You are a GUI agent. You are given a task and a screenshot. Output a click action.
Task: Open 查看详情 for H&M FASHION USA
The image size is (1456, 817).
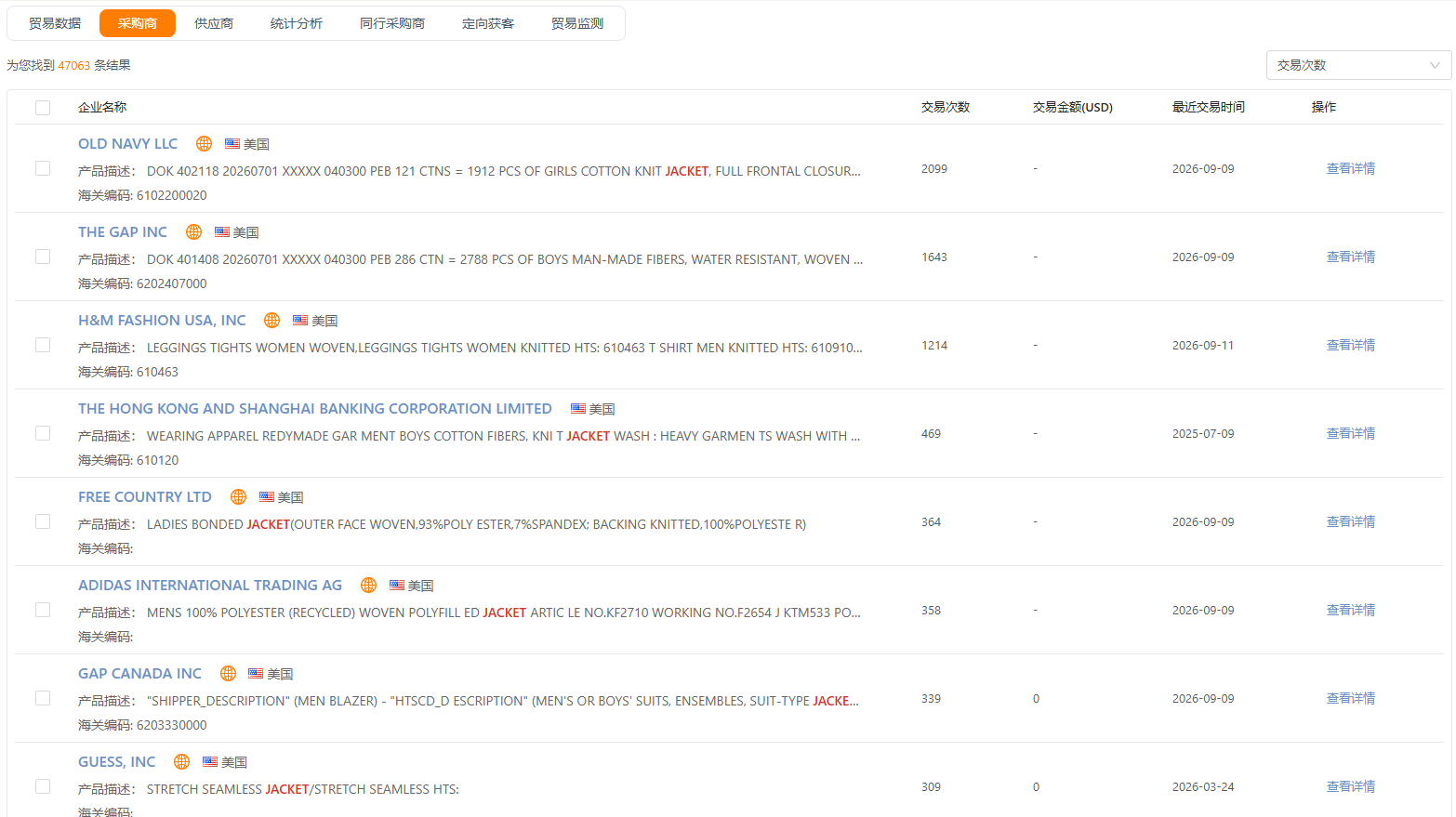point(1351,345)
